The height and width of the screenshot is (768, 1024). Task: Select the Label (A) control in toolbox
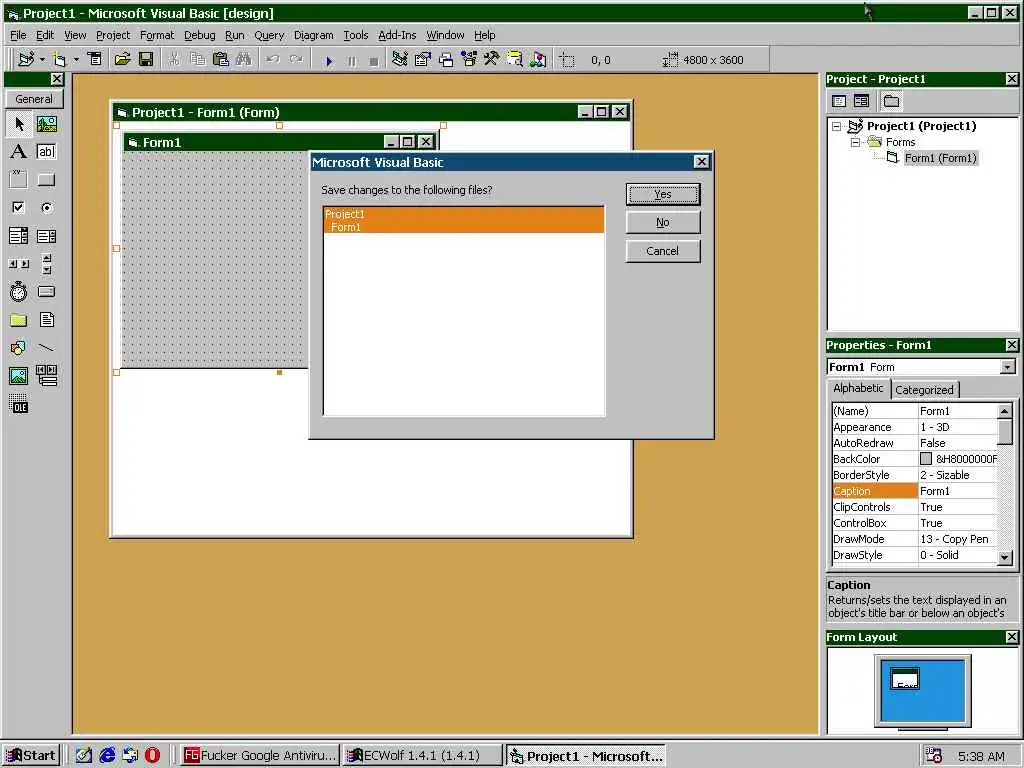pos(18,152)
